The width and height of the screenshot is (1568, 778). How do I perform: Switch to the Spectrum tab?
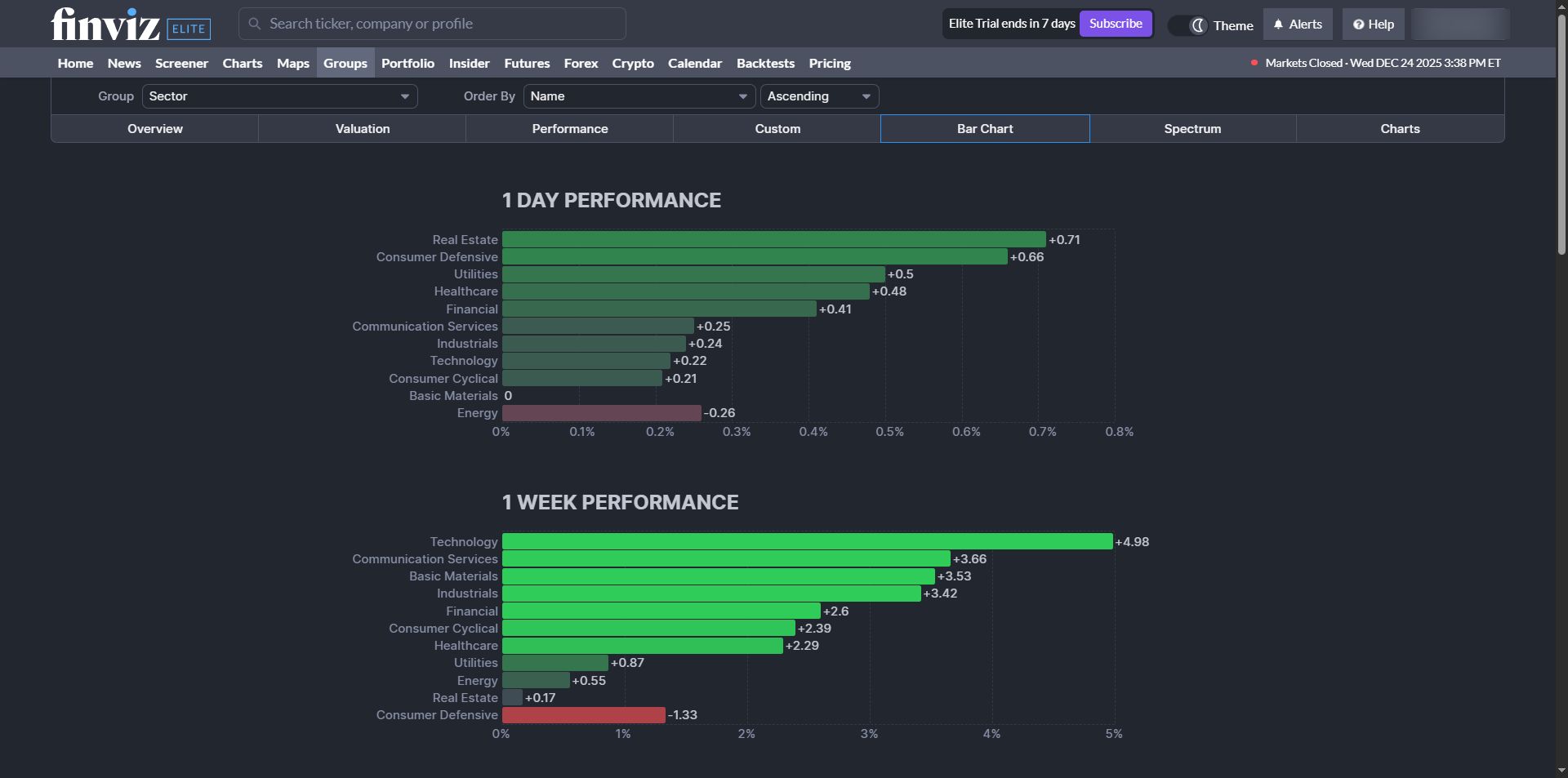coord(1192,129)
